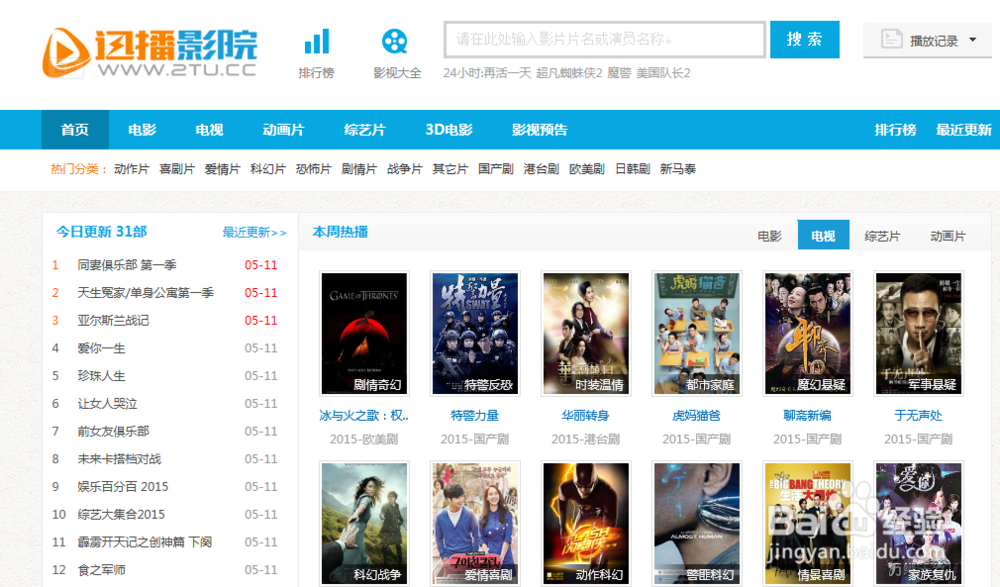The image size is (1000, 587).
Task: Open 综艺片 in the nav bar
Action: tap(364, 130)
